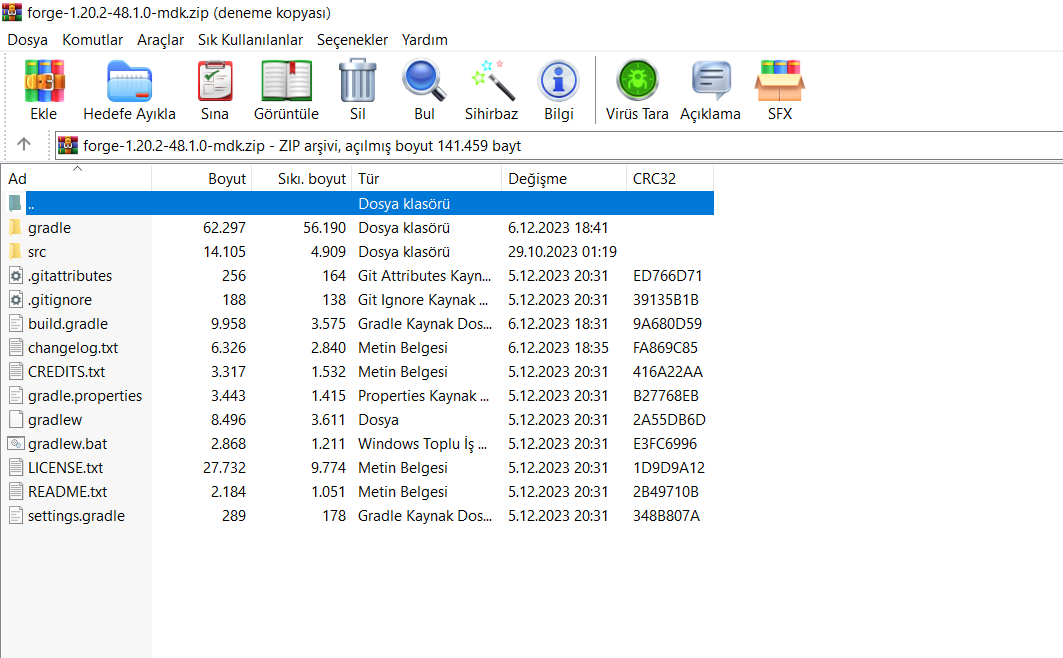Click the size value 14.105 of src
Screen dimensions: 1063x658
pos(224,251)
